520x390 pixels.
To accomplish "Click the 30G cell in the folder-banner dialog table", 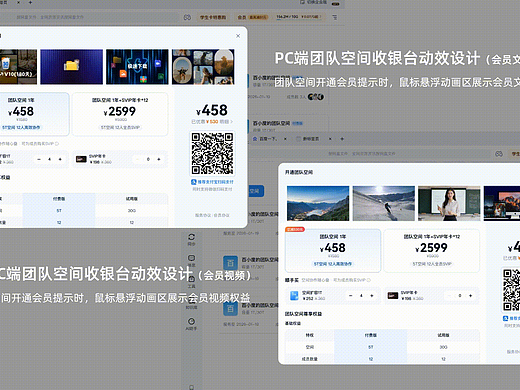I will (x=132, y=211).
